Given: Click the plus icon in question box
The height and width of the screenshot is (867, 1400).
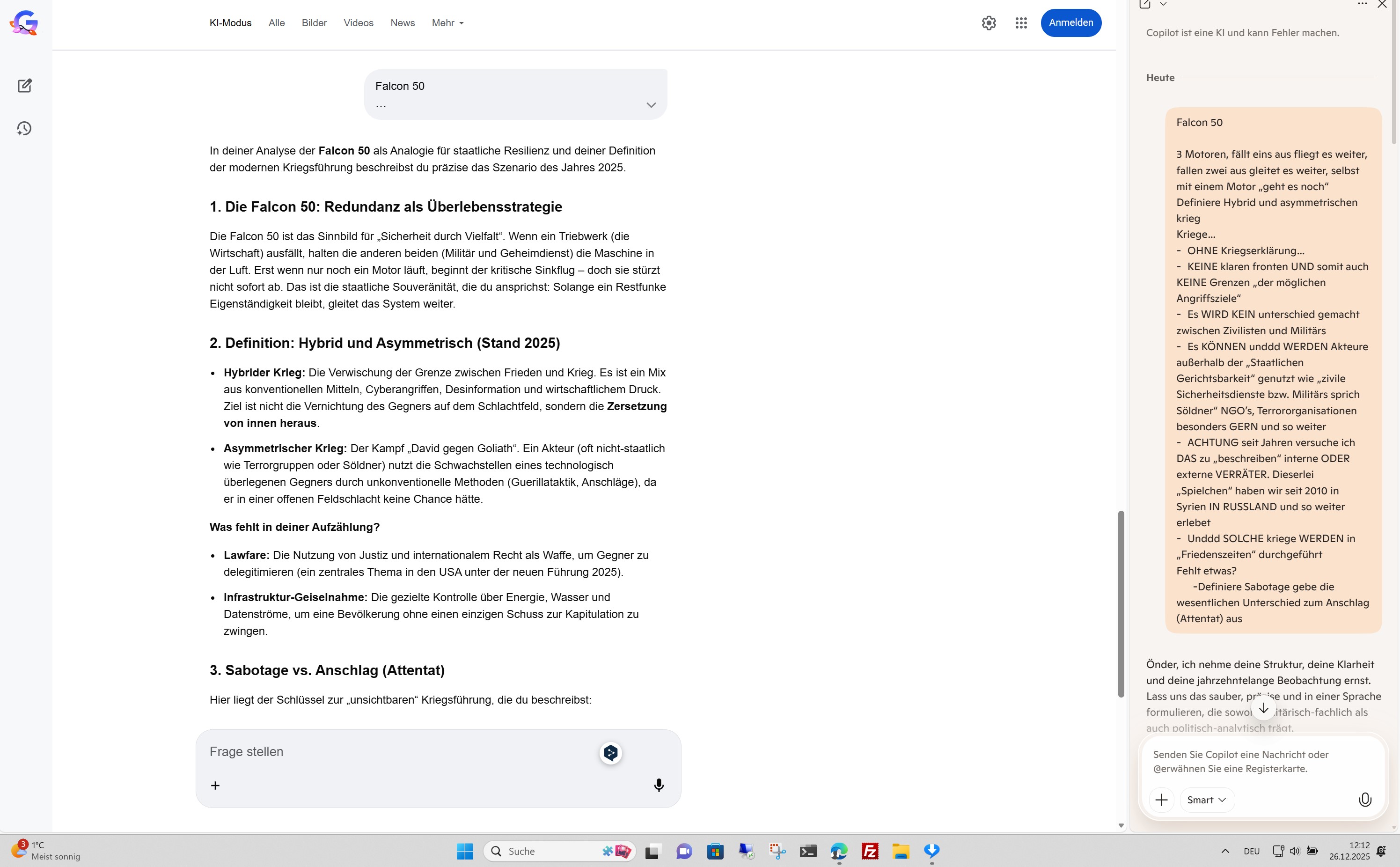Looking at the screenshot, I should point(215,785).
